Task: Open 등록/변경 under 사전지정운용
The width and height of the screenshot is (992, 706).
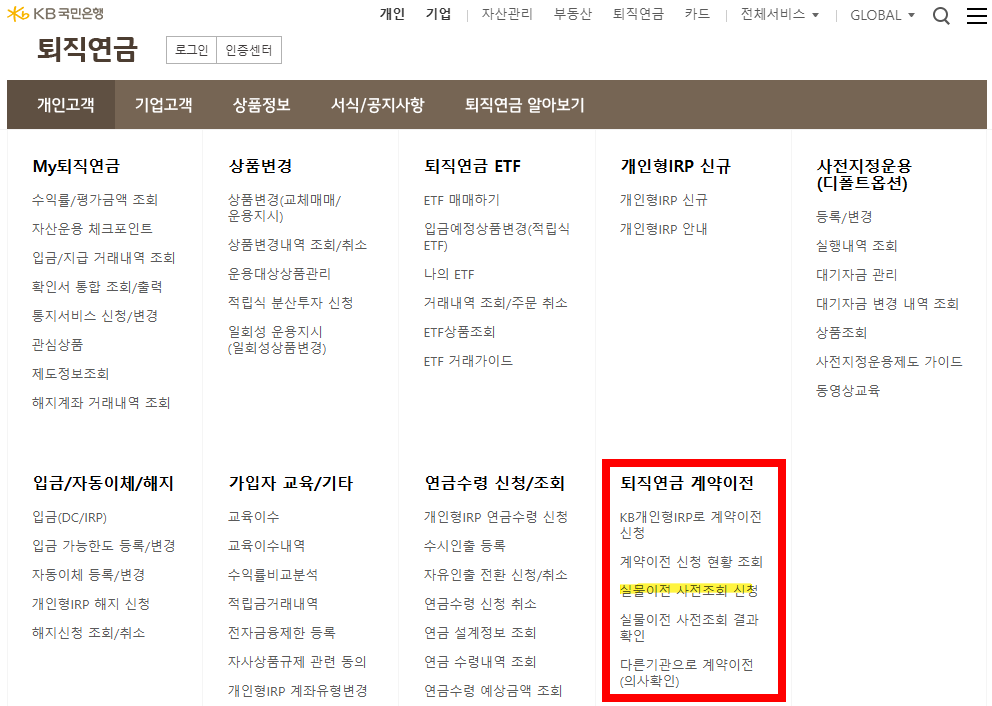Action: click(x=844, y=217)
